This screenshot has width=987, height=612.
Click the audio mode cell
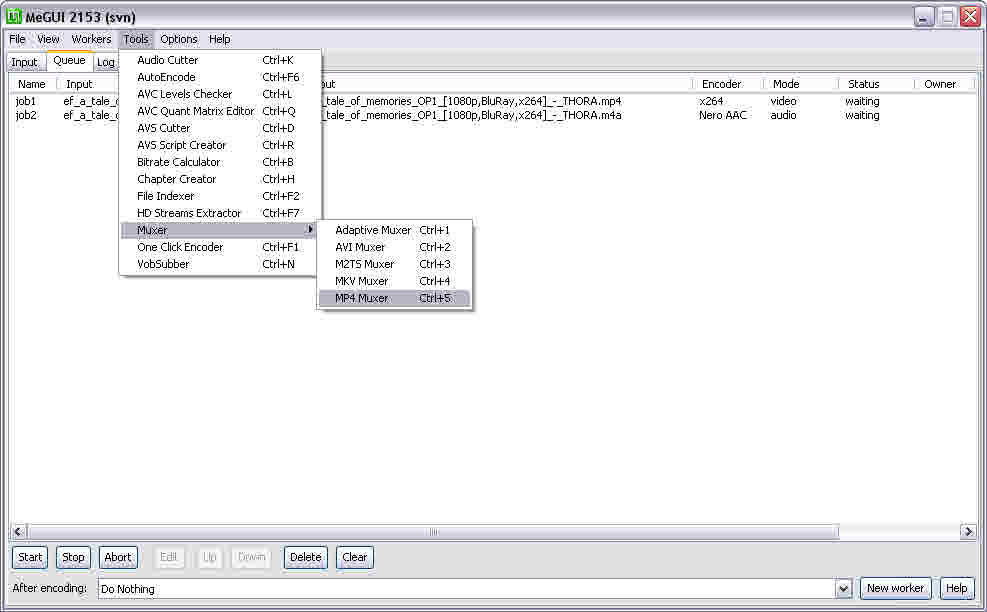coord(783,115)
